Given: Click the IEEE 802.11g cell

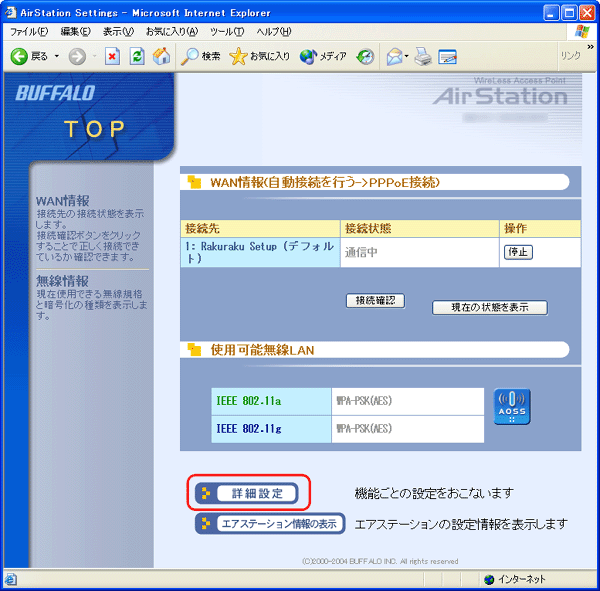Looking at the screenshot, I should [271, 429].
